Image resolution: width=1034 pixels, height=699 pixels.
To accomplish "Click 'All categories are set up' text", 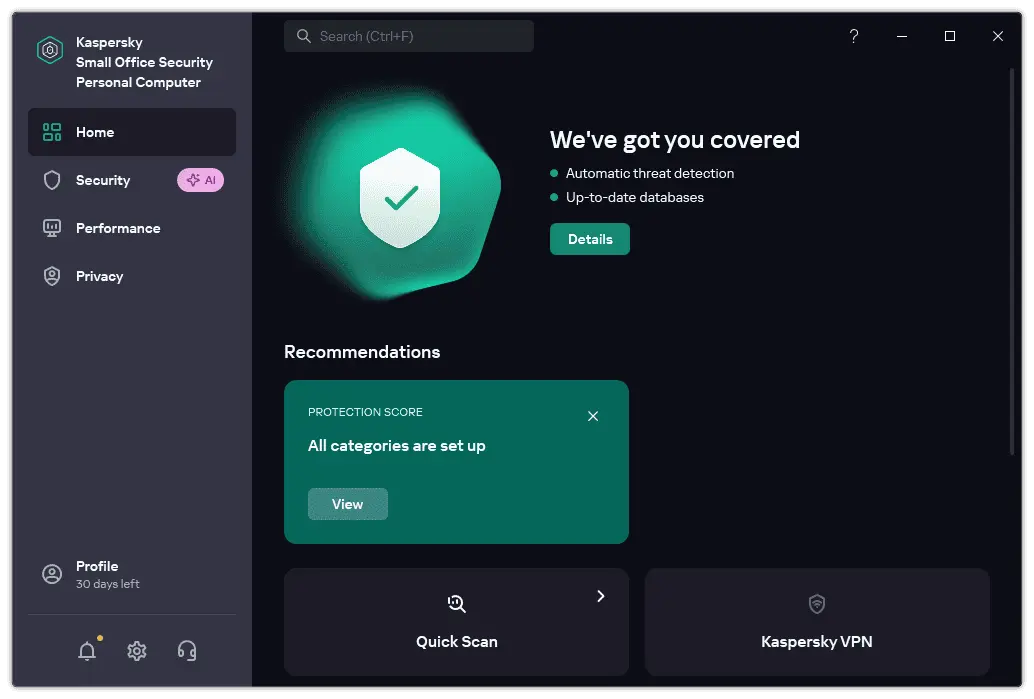I will click(396, 446).
